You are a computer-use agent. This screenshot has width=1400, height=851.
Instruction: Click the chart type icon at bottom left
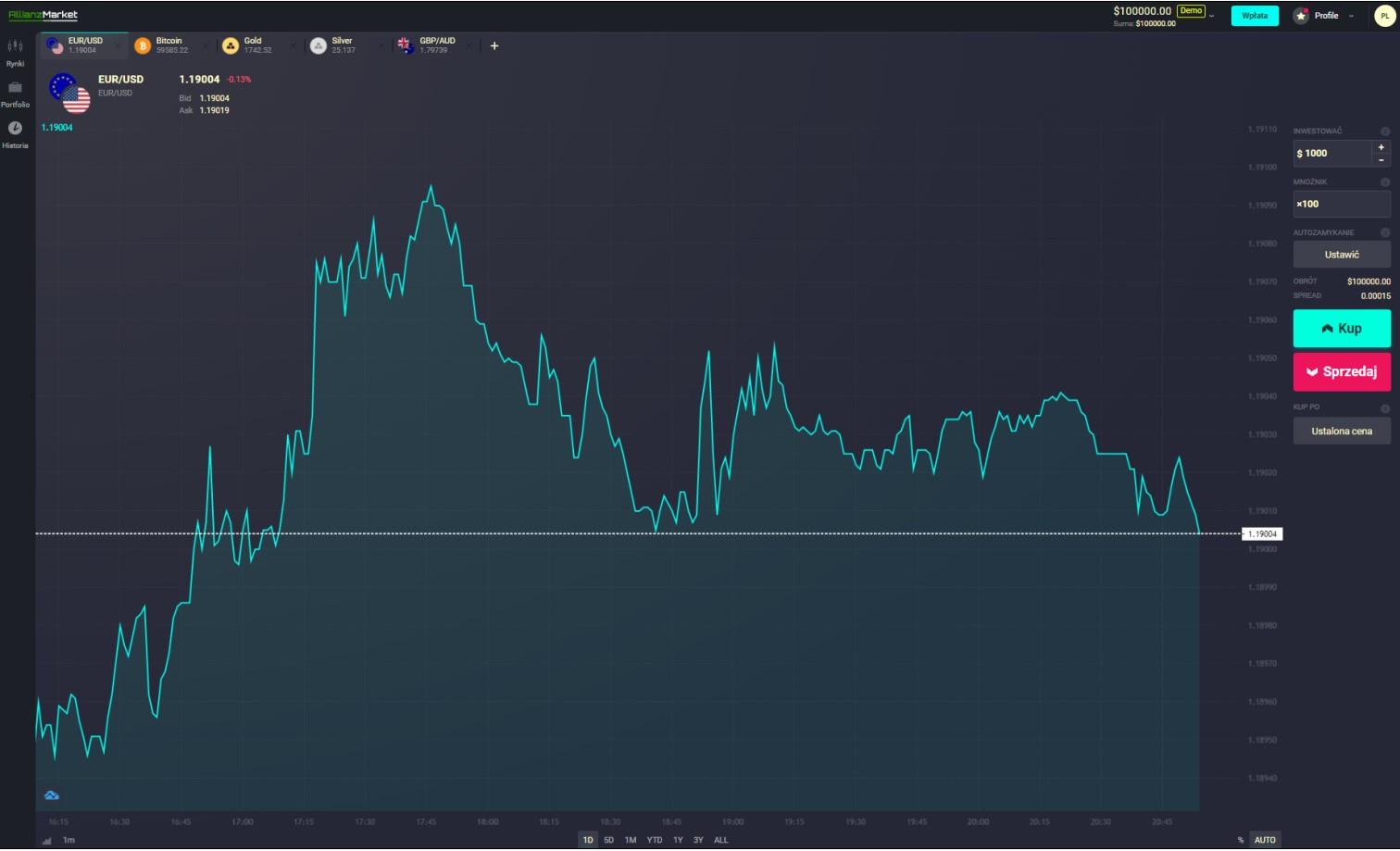[x=46, y=840]
